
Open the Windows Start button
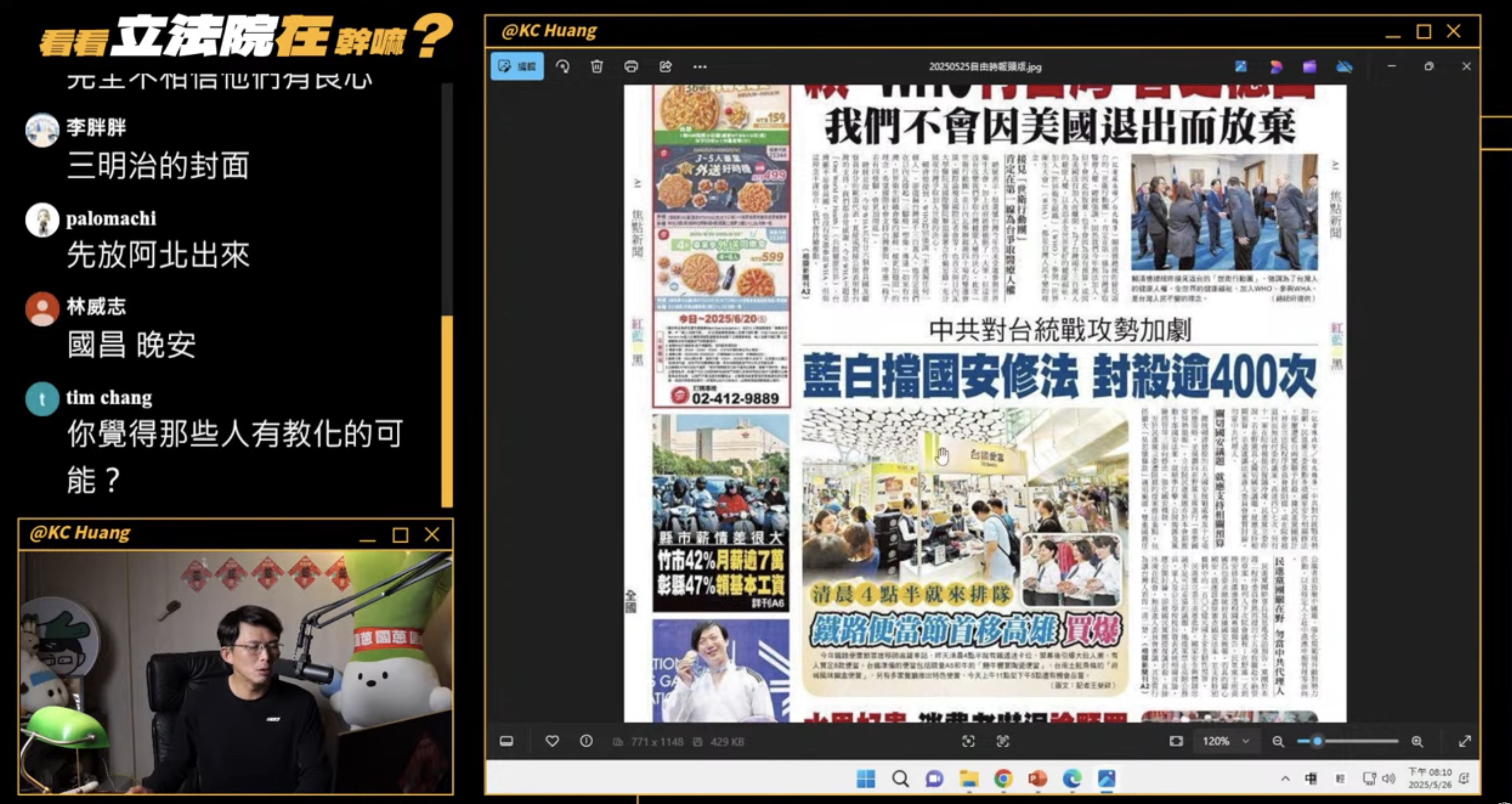[866, 779]
